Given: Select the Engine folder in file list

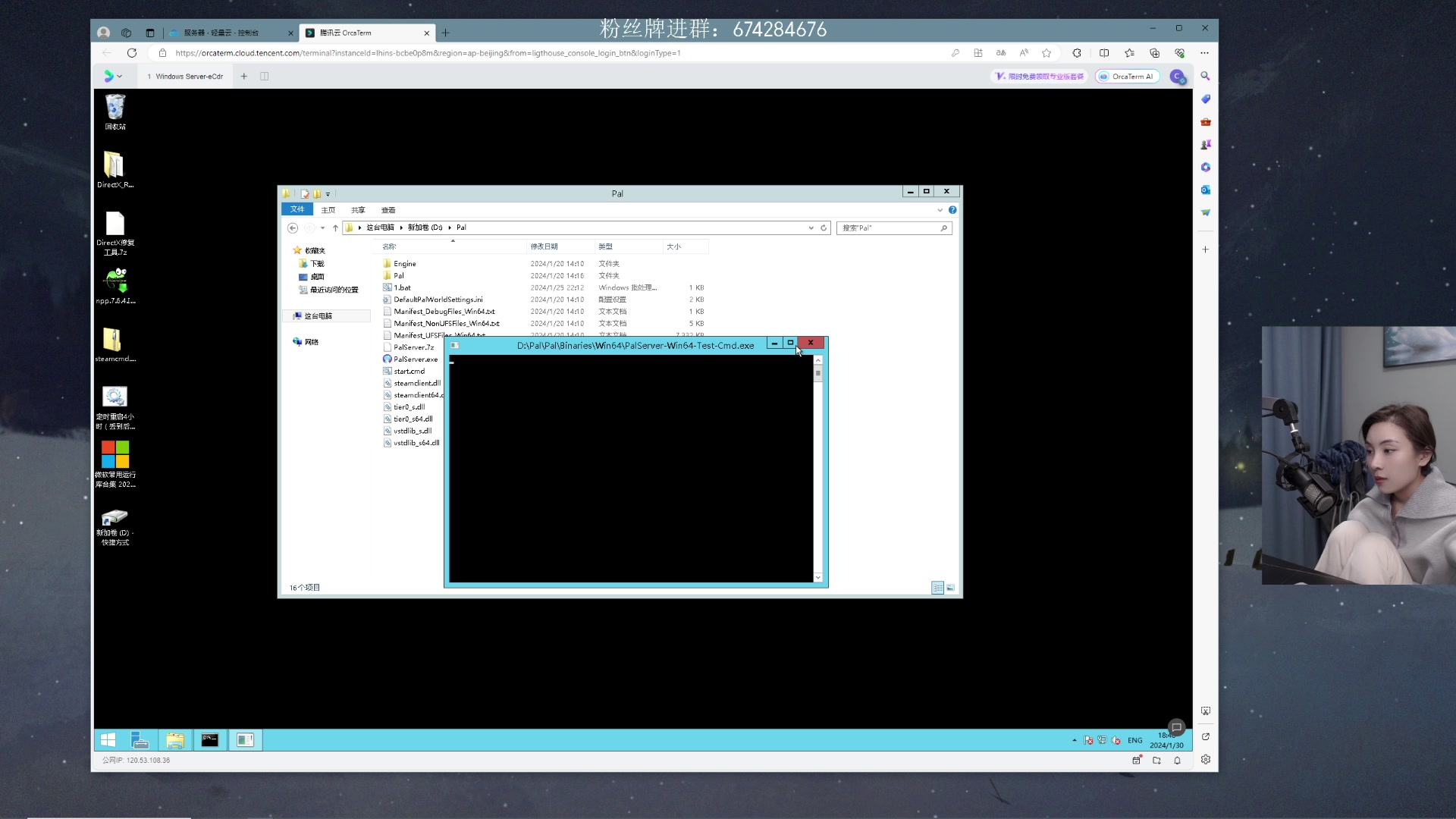Looking at the screenshot, I should click(x=405, y=264).
